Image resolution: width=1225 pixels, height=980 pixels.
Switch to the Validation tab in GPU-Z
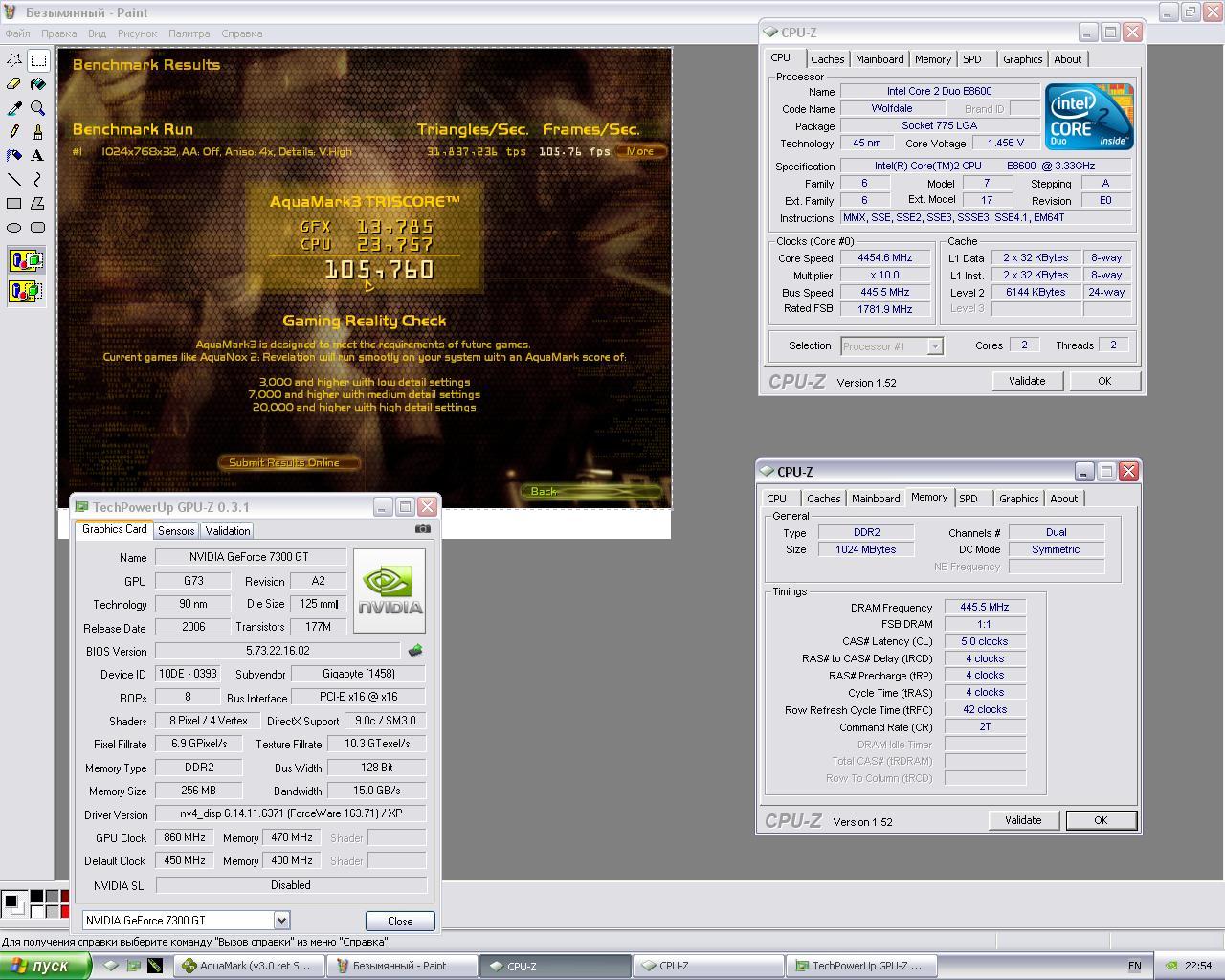click(x=228, y=530)
